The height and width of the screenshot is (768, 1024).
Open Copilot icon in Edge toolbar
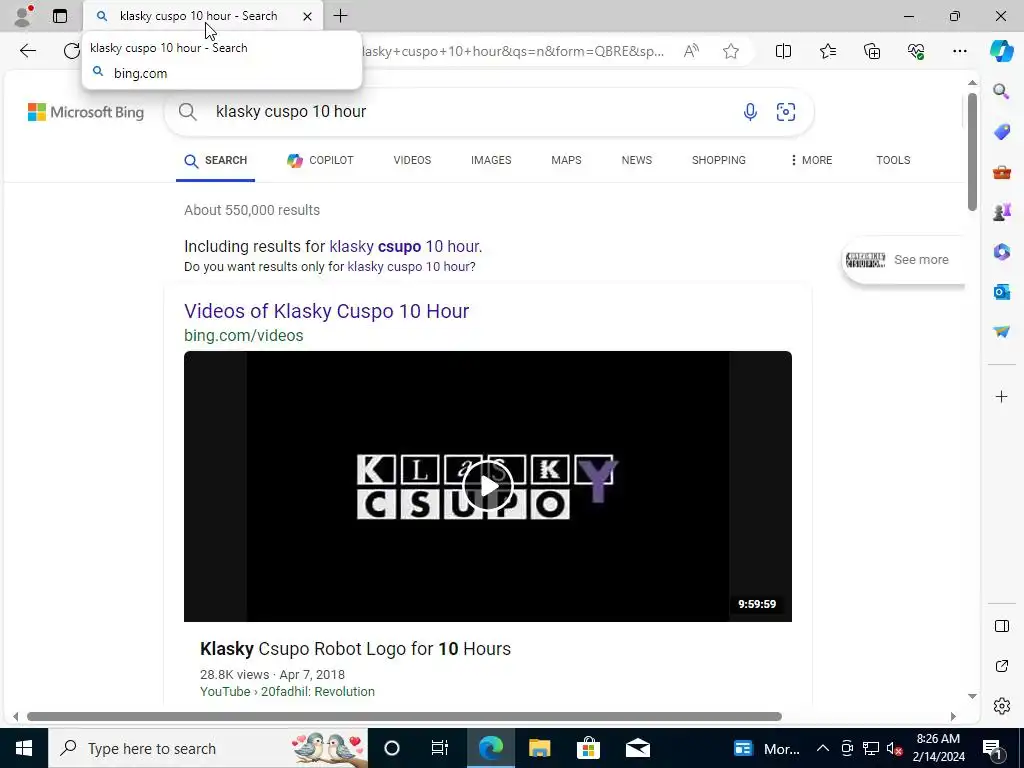coord(1001,51)
